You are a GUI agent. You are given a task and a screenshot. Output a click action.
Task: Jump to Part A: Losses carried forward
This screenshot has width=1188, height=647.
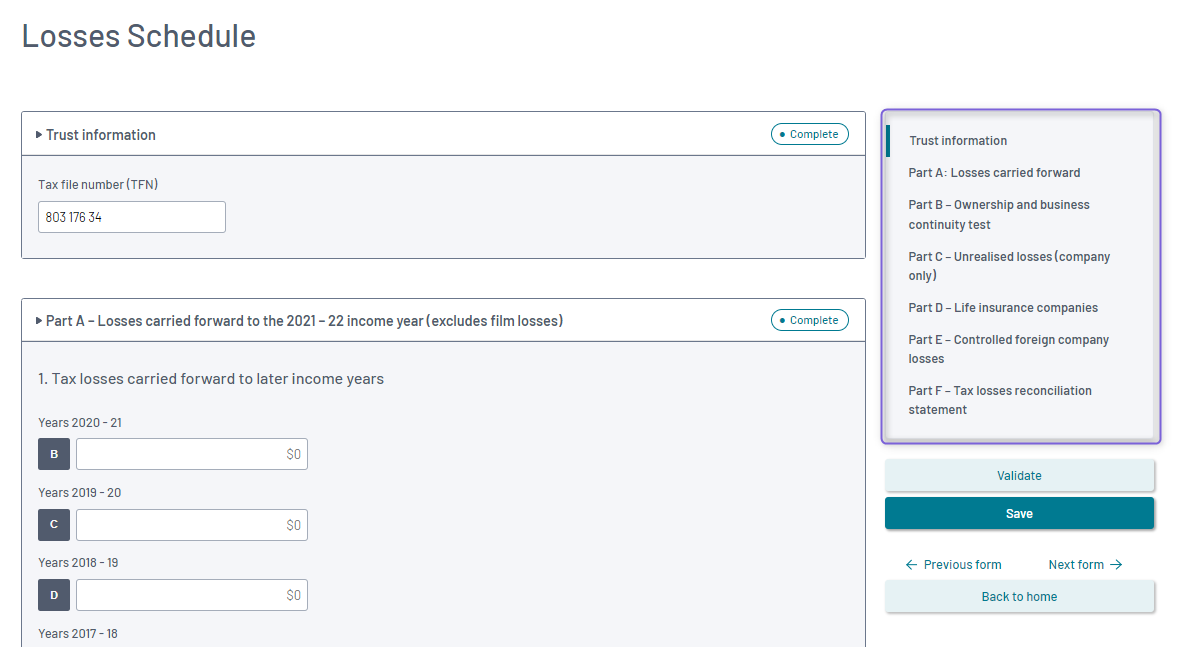994,173
